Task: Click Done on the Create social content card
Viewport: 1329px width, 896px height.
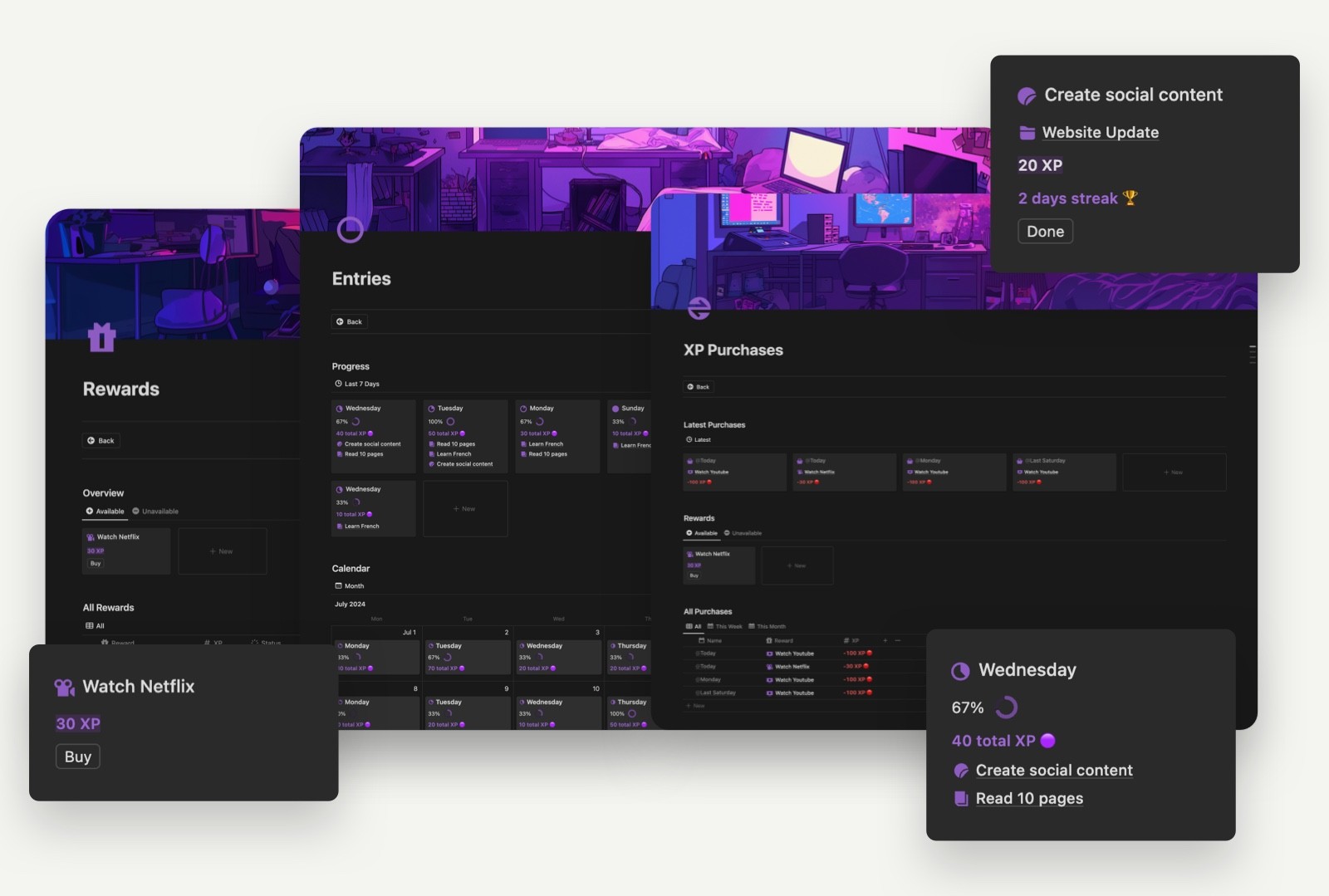Action: pos(1045,231)
